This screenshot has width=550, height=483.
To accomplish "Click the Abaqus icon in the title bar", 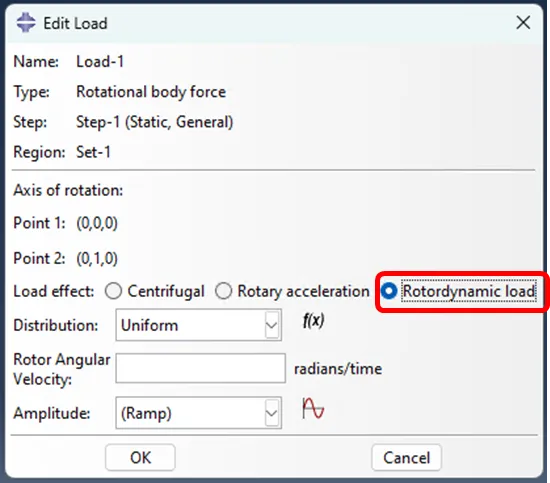I will (x=26, y=22).
